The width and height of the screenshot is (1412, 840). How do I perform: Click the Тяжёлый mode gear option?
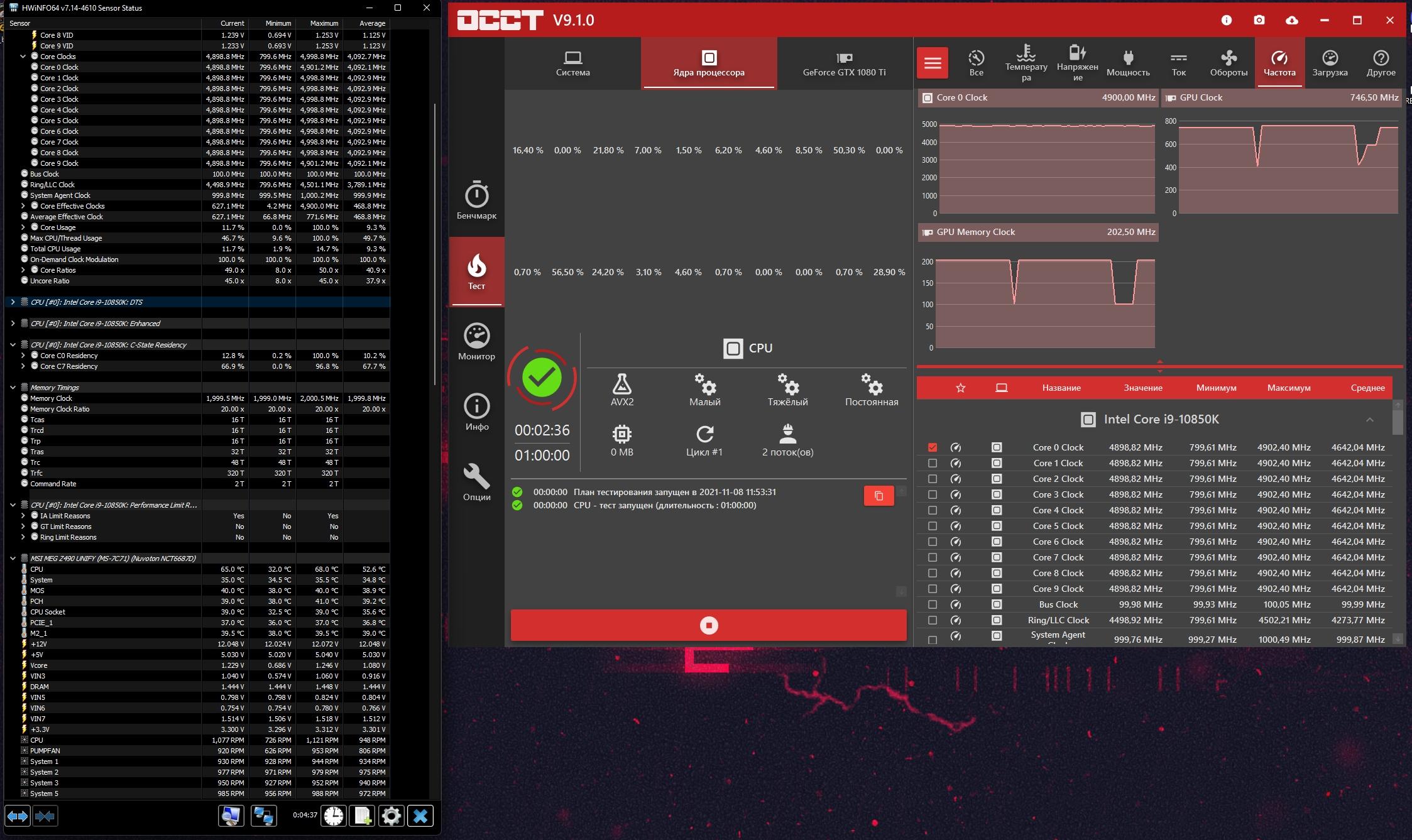787,390
